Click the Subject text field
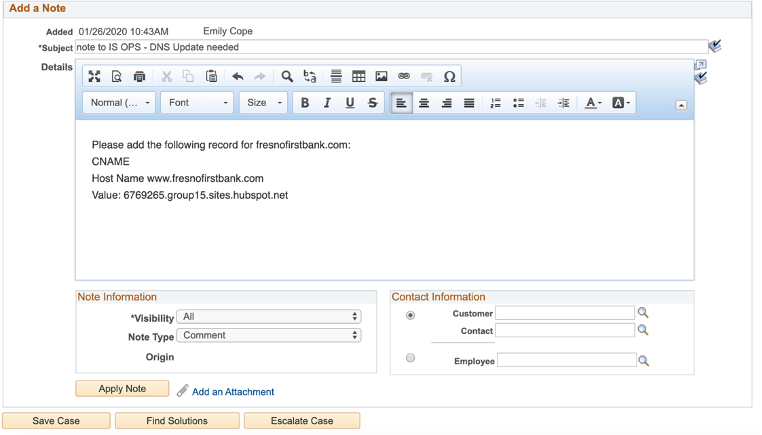The width and height of the screenshot is (762, 435). (x=390, y=47)
